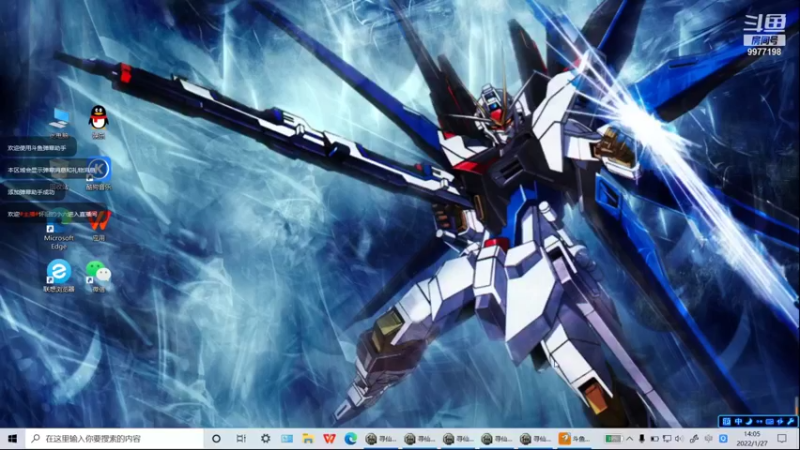Image resolution: width=800 pixels, height=450 pixels.
Task: Open Cortana circle button on taskbar
Action: 216,439
